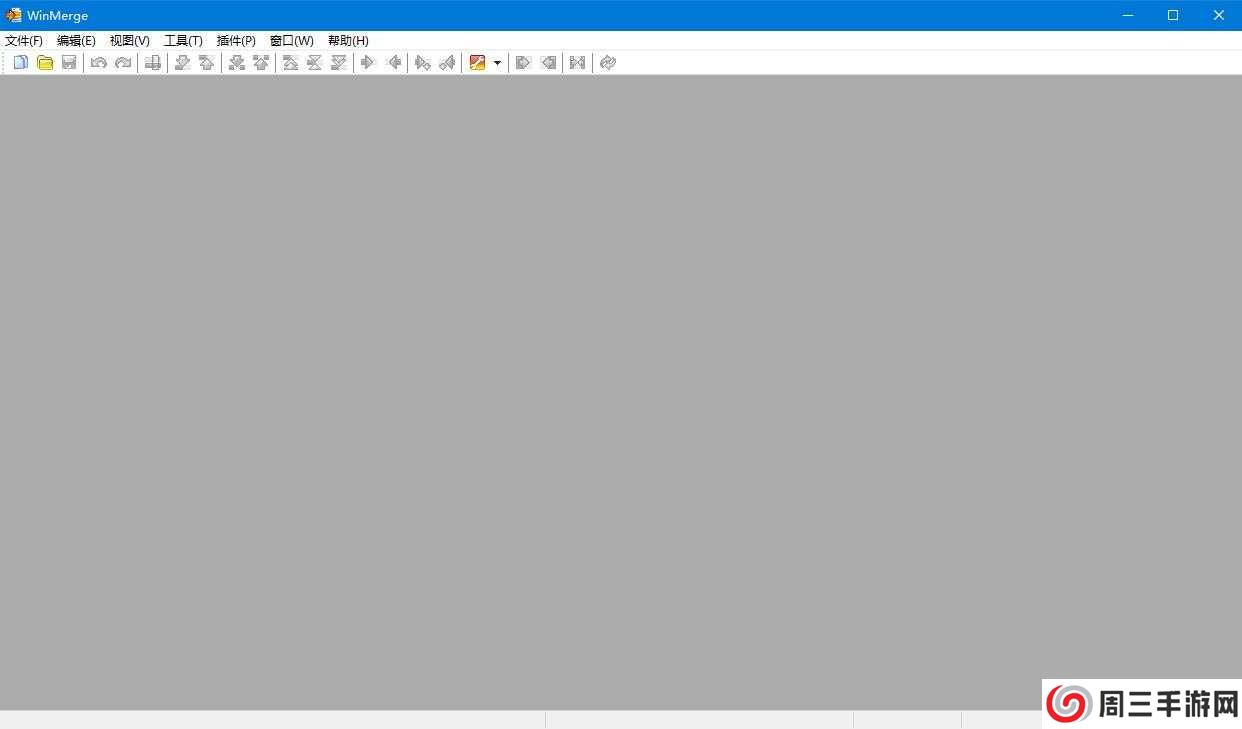Screen dimensions: 1242x729
Task: Click the Save floppy disk icon
Action: (x=69, y=63)
